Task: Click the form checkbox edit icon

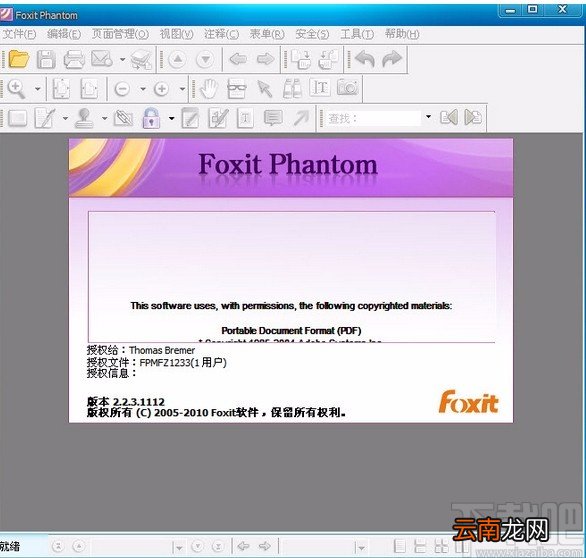Action: (x=218, y=118)
